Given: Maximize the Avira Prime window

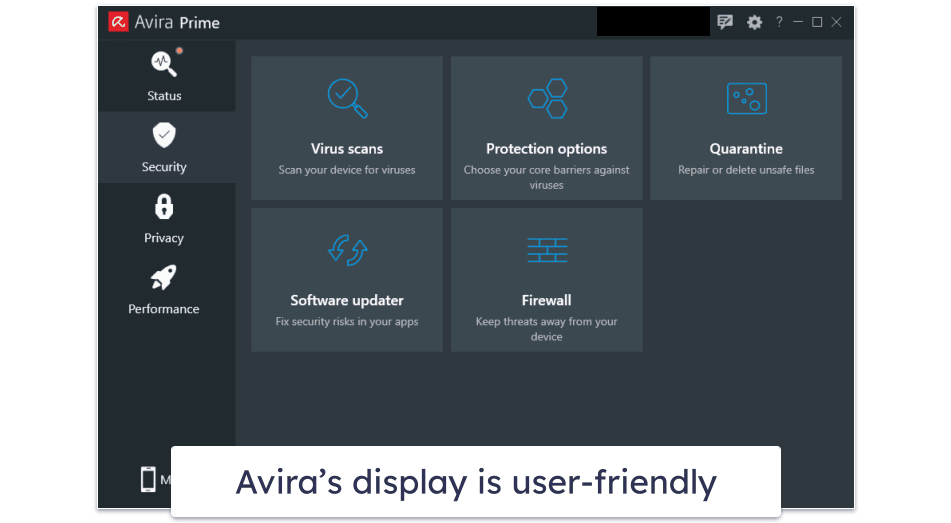Looking at the screenshot, I should [x=818, y=22].
